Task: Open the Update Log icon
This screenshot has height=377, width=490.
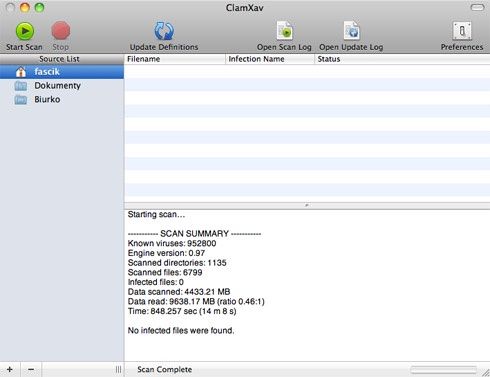Action: (351, 31)
